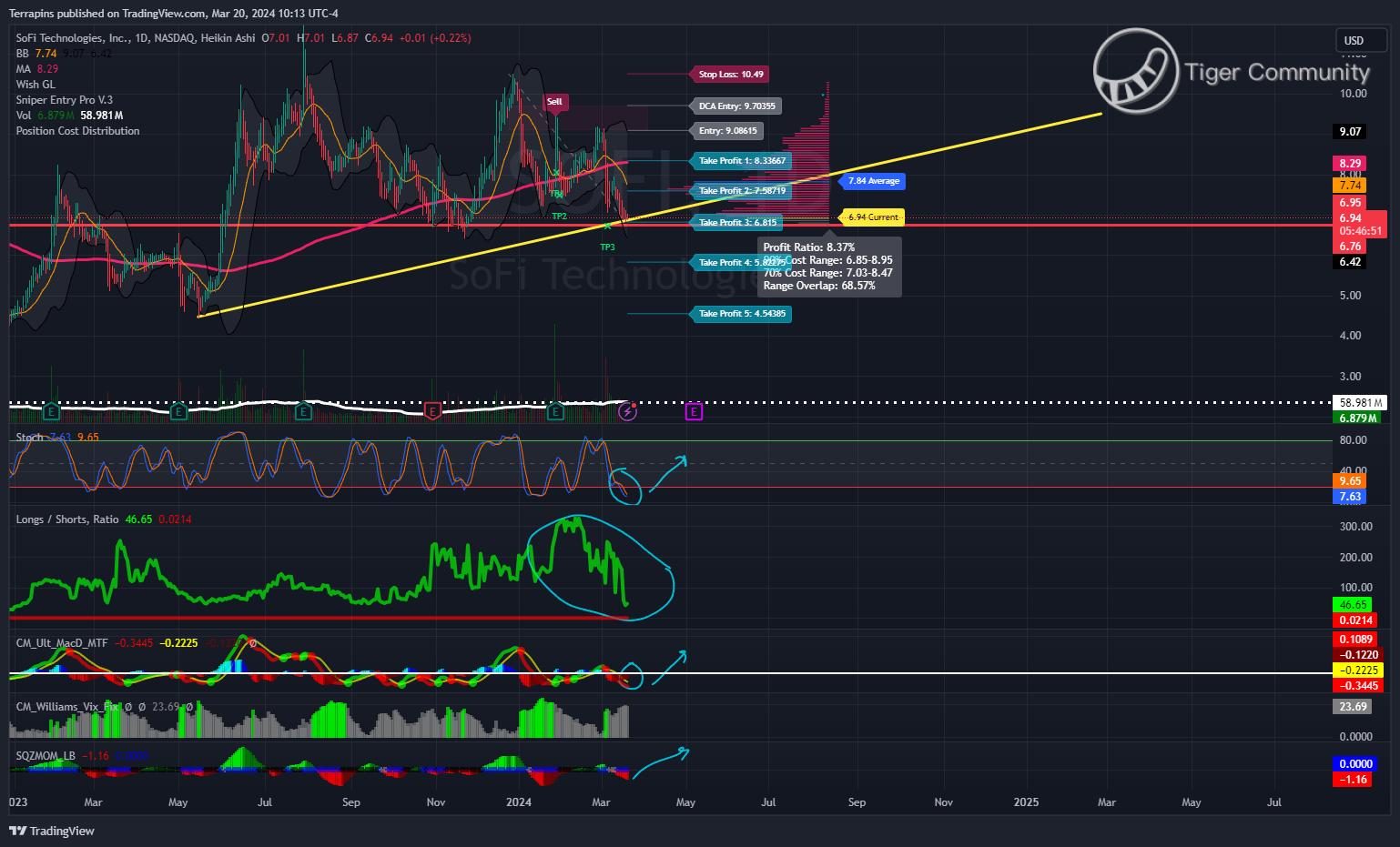This screenshot has height=847, width=1400.
Task: Click the SoFi Technologies, Inc. symbol title
Action: pos(73,38)
